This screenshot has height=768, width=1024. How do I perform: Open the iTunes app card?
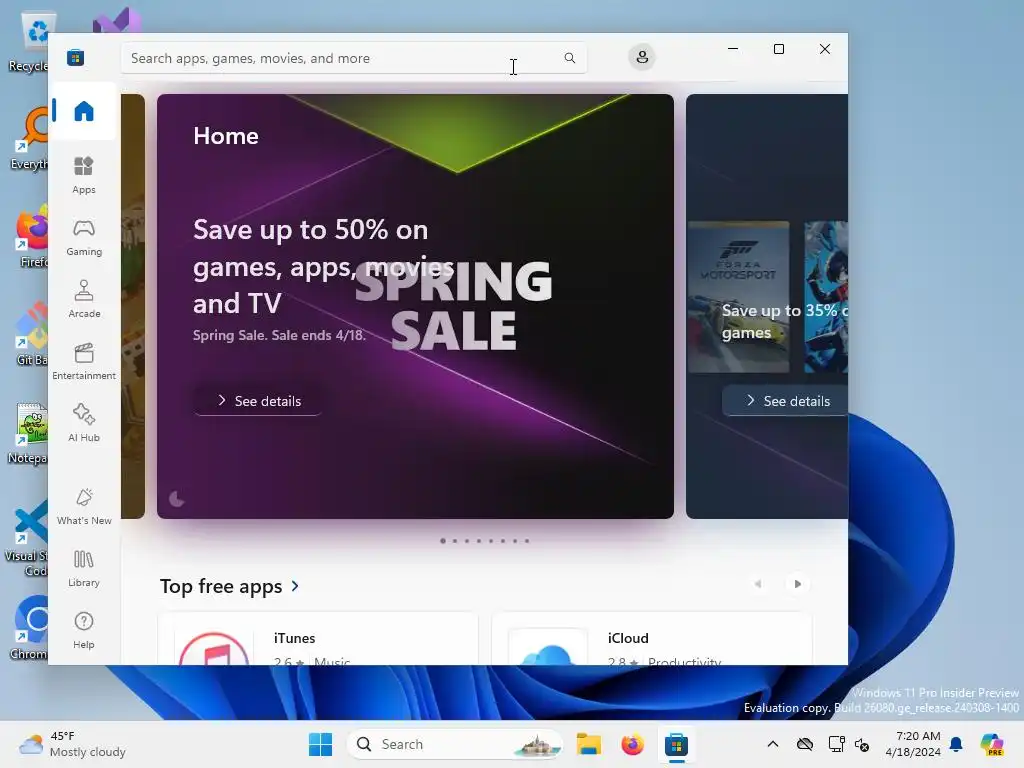click(x=318, y=639)
